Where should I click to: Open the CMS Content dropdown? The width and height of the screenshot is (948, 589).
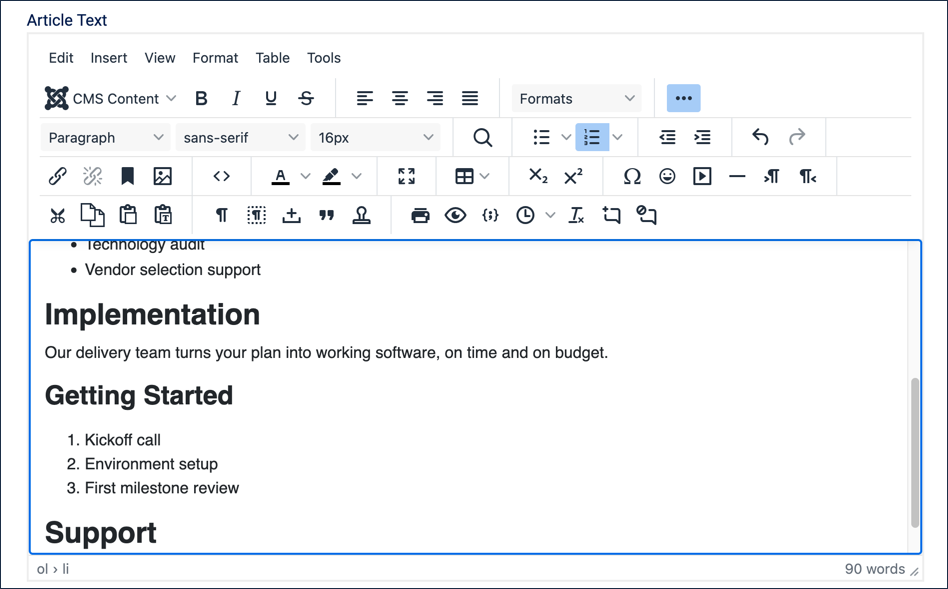(x=110, y=99)
